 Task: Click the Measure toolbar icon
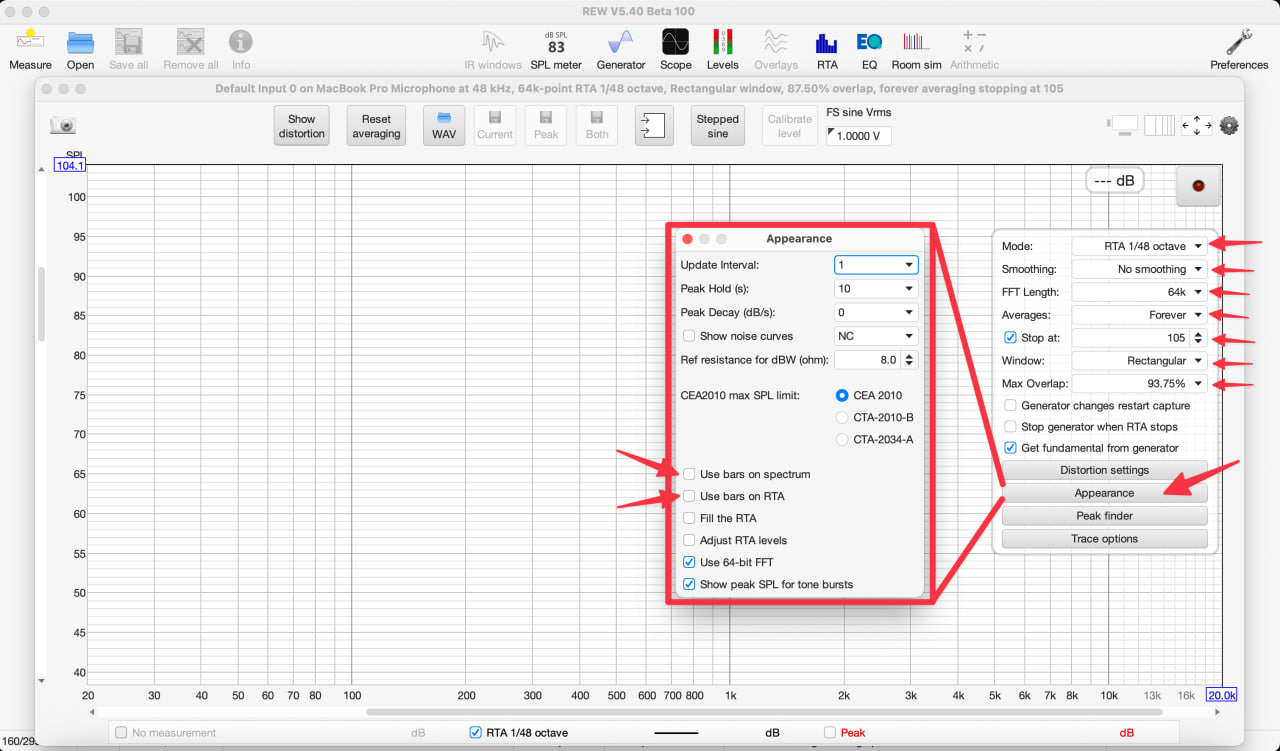tap(30, 48)
